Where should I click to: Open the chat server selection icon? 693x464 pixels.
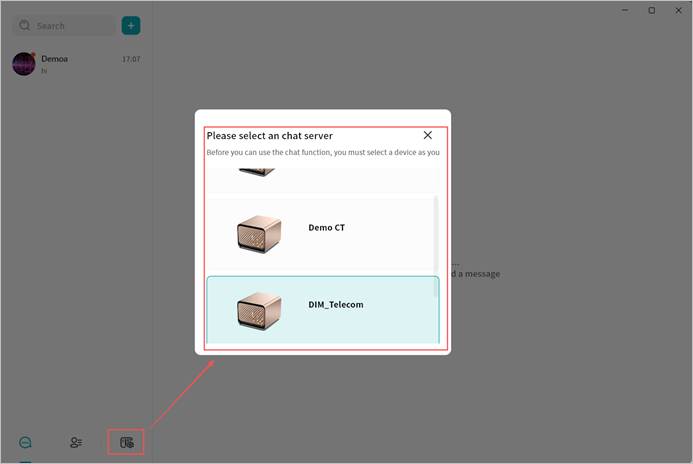click(x=126, y=442)
